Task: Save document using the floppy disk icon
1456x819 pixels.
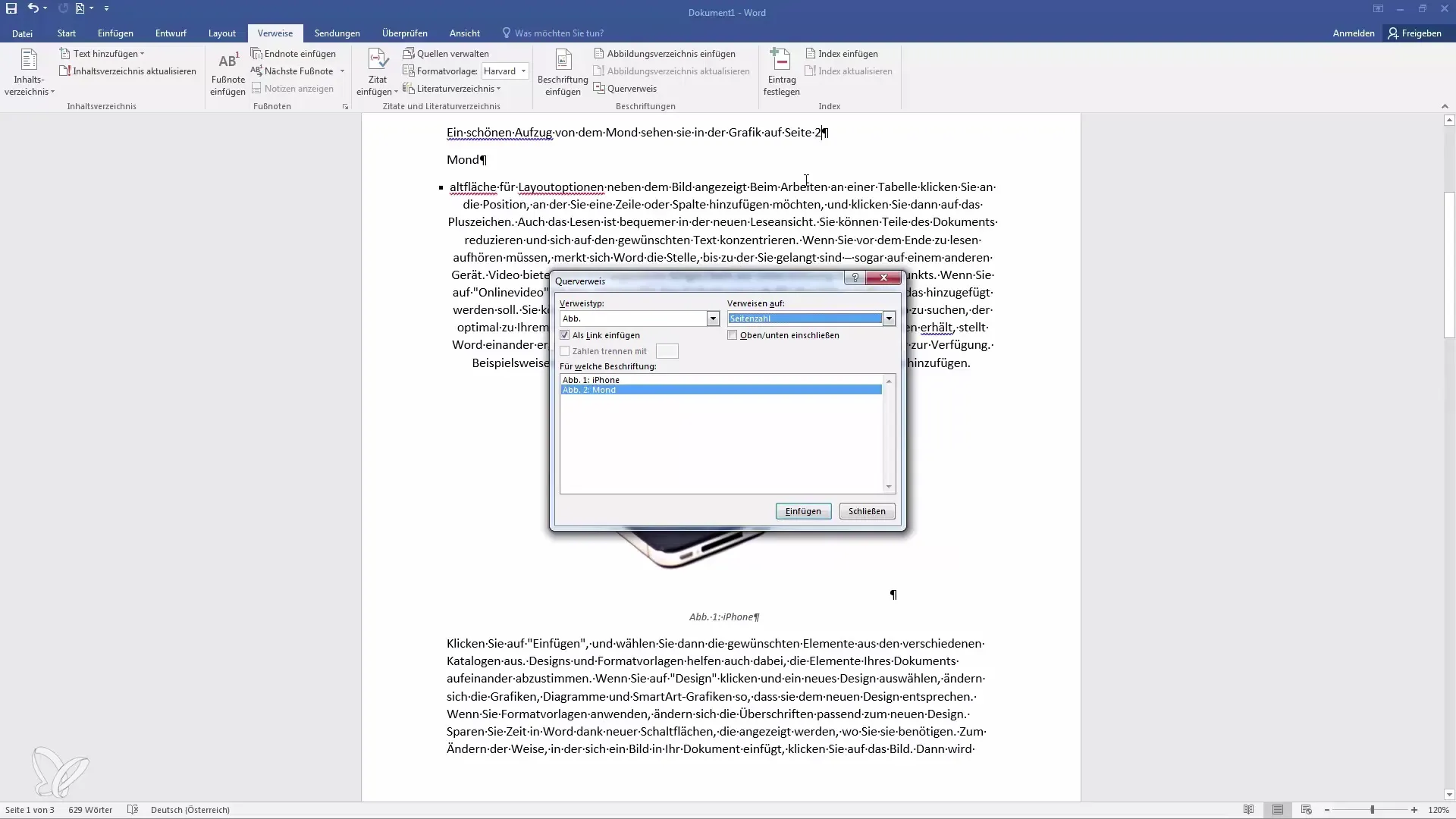Action: [11, 8]
